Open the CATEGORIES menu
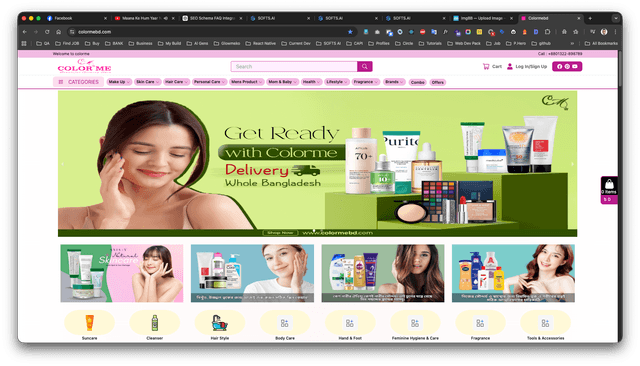640x366 pixels. click(x=78, y=82)
